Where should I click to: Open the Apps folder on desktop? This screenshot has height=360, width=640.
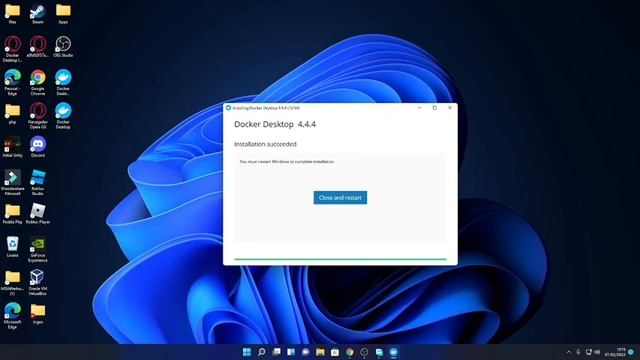click(x=63, y=14)
